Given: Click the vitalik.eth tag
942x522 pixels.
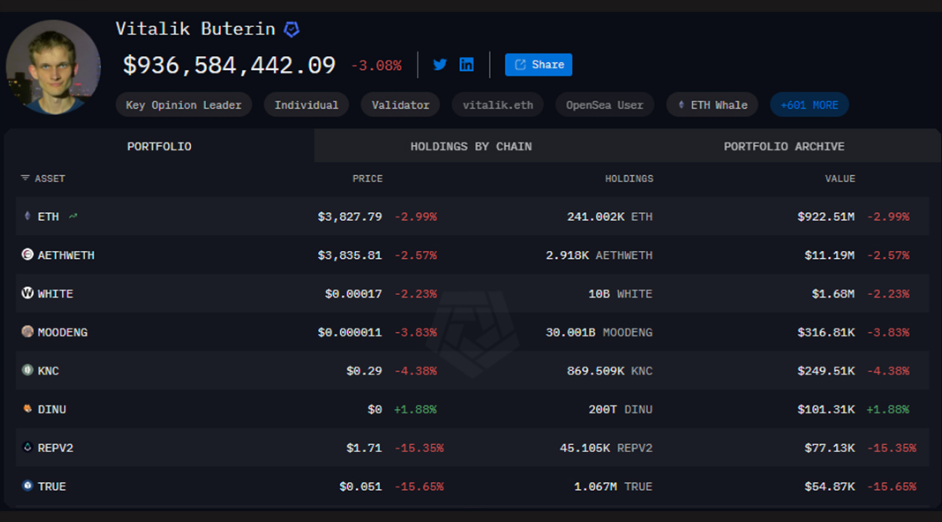Looking at the screenshot, I should tap(497, 105).
